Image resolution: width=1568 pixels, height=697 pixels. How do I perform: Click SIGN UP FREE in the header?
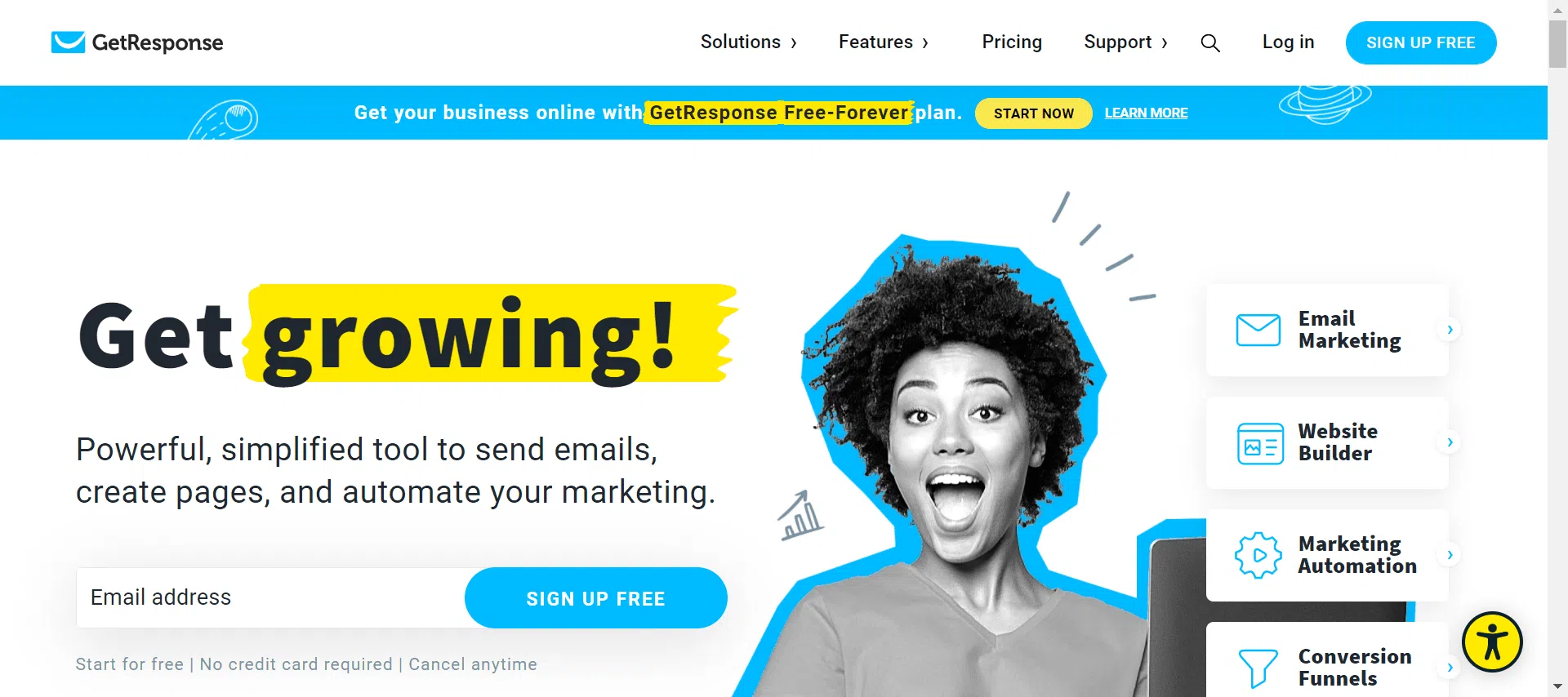pos(1420,42)
